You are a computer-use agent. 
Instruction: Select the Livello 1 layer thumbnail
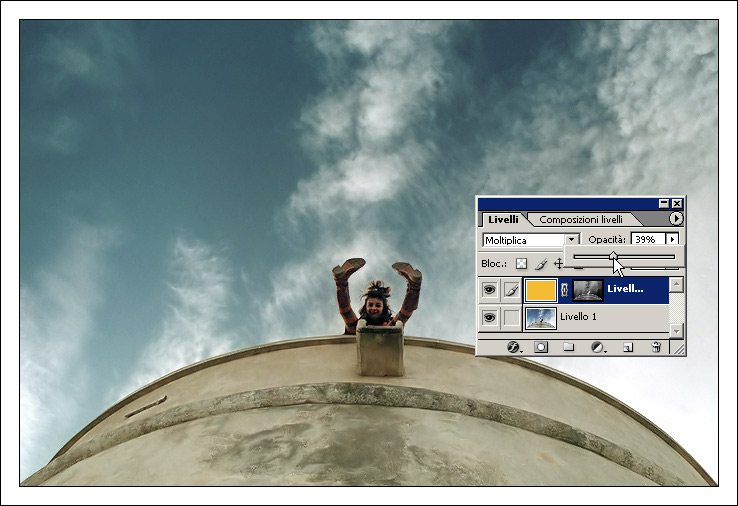[x=541, y=318]
